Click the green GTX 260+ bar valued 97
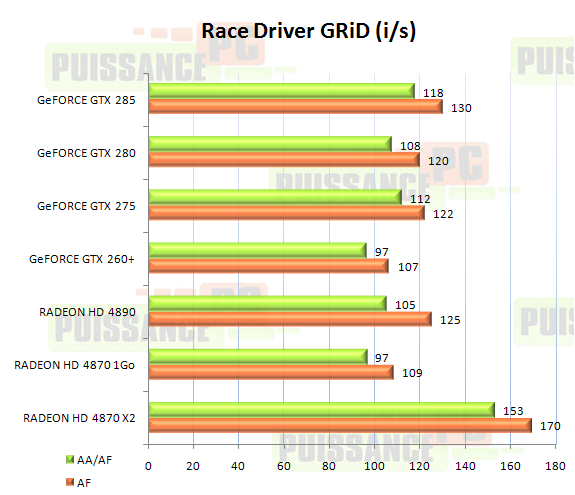 click(x=257, y=250)
